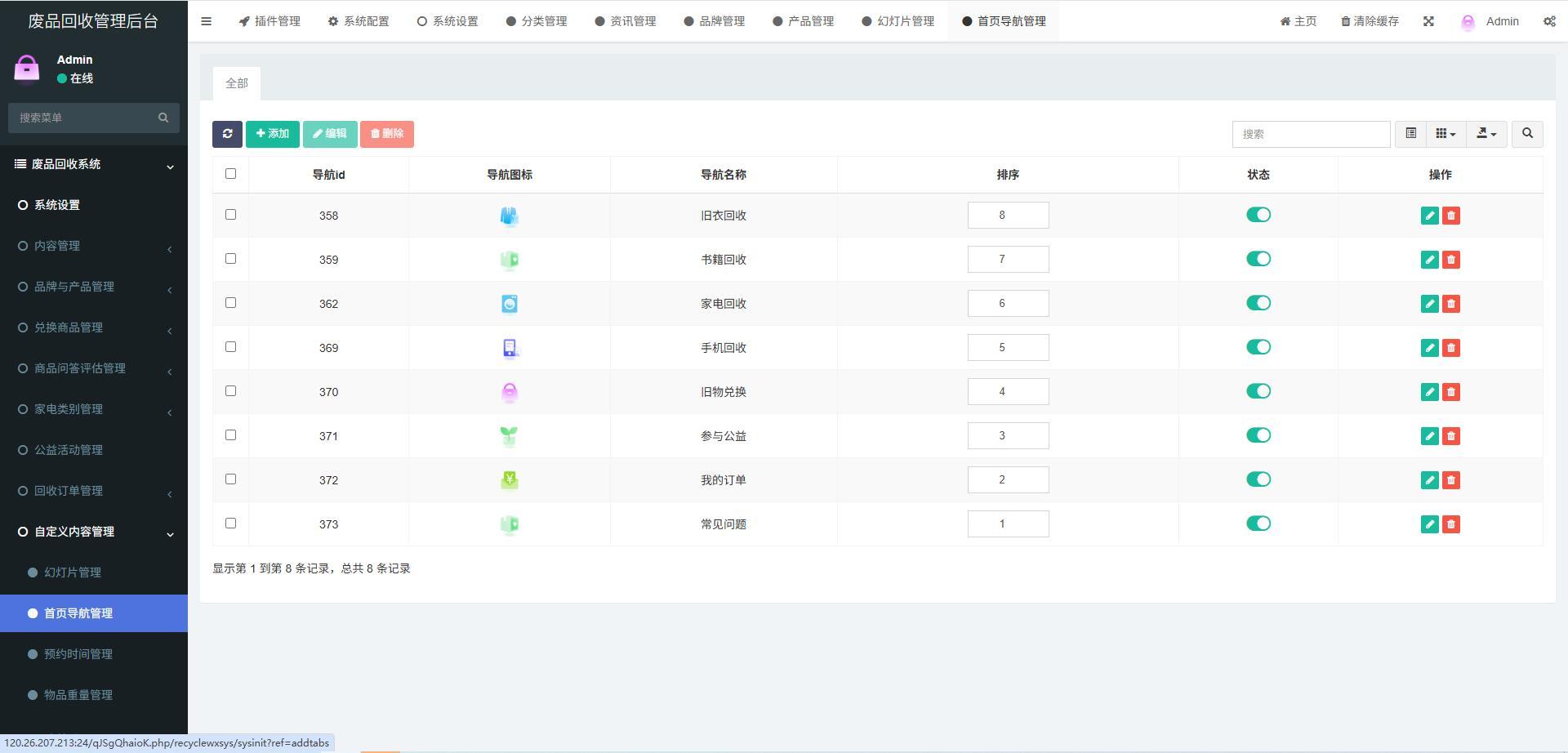The width and height of the screenshot is (1568, 753).
Task: Switch to the 幻灯片管理 tab
Action: click(x=898, y=21)
